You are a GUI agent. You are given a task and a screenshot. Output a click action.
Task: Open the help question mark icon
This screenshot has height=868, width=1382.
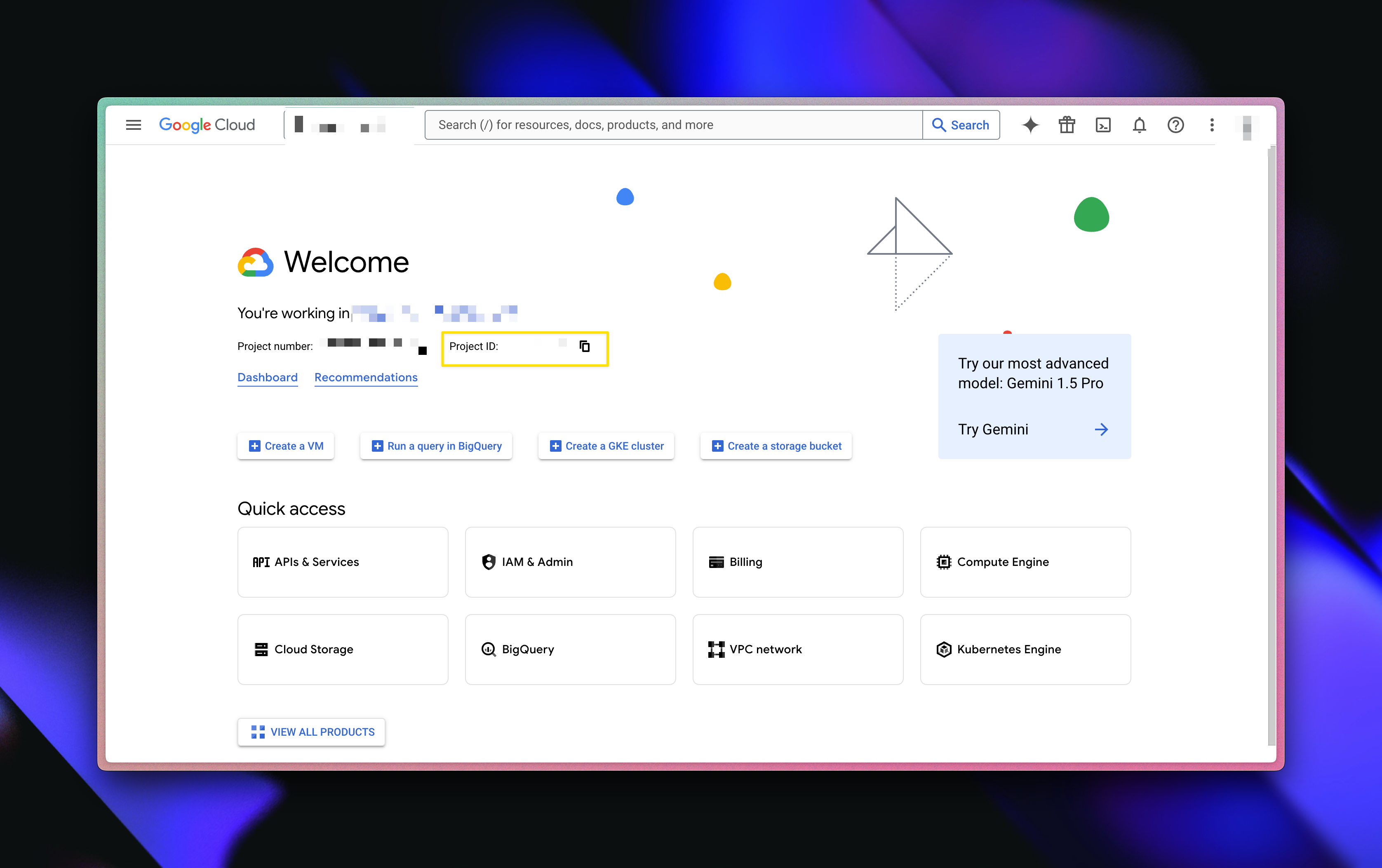[x=1175, y=124]
